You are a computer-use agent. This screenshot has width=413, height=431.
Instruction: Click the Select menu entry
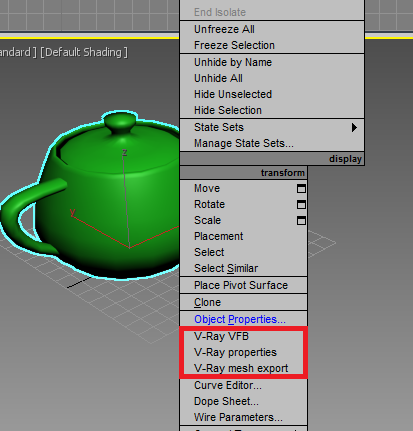(243, 252)
